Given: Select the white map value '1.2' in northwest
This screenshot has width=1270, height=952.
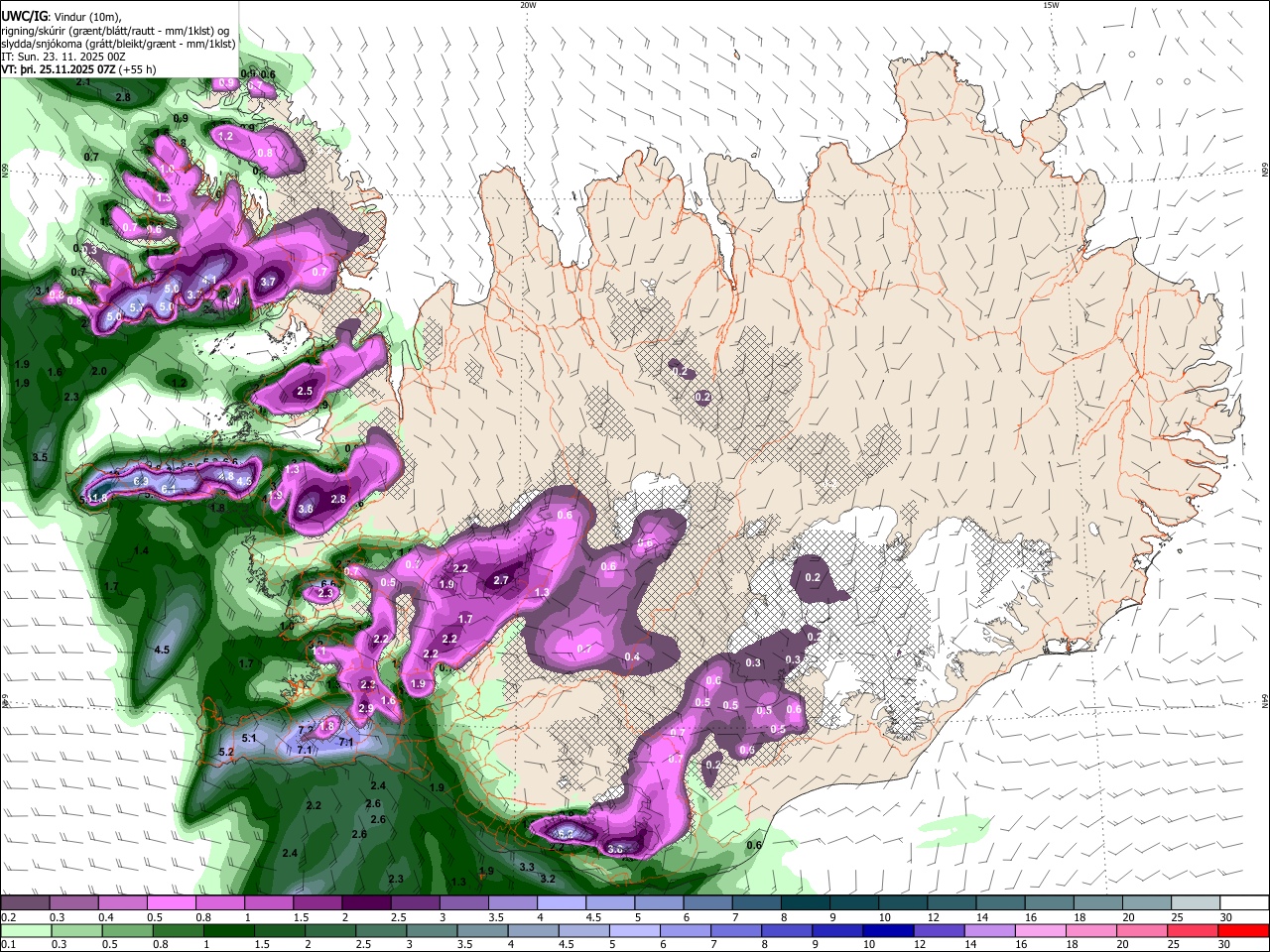Looking at the screenshot, I should pos(225,136).
